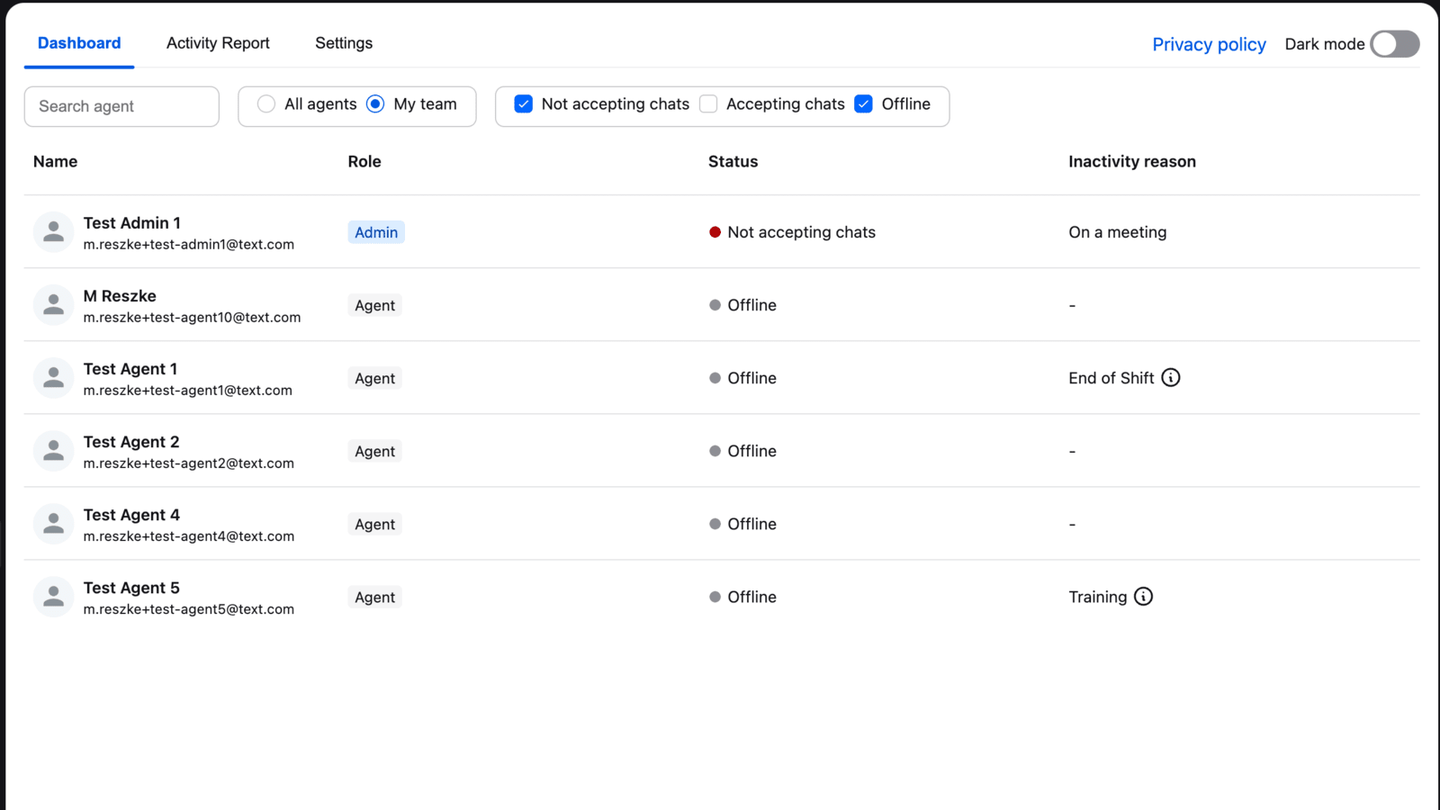Select the All agents radio button
Image resolution: width=1440 pixels, height=810 pixels.
[266, 104]
